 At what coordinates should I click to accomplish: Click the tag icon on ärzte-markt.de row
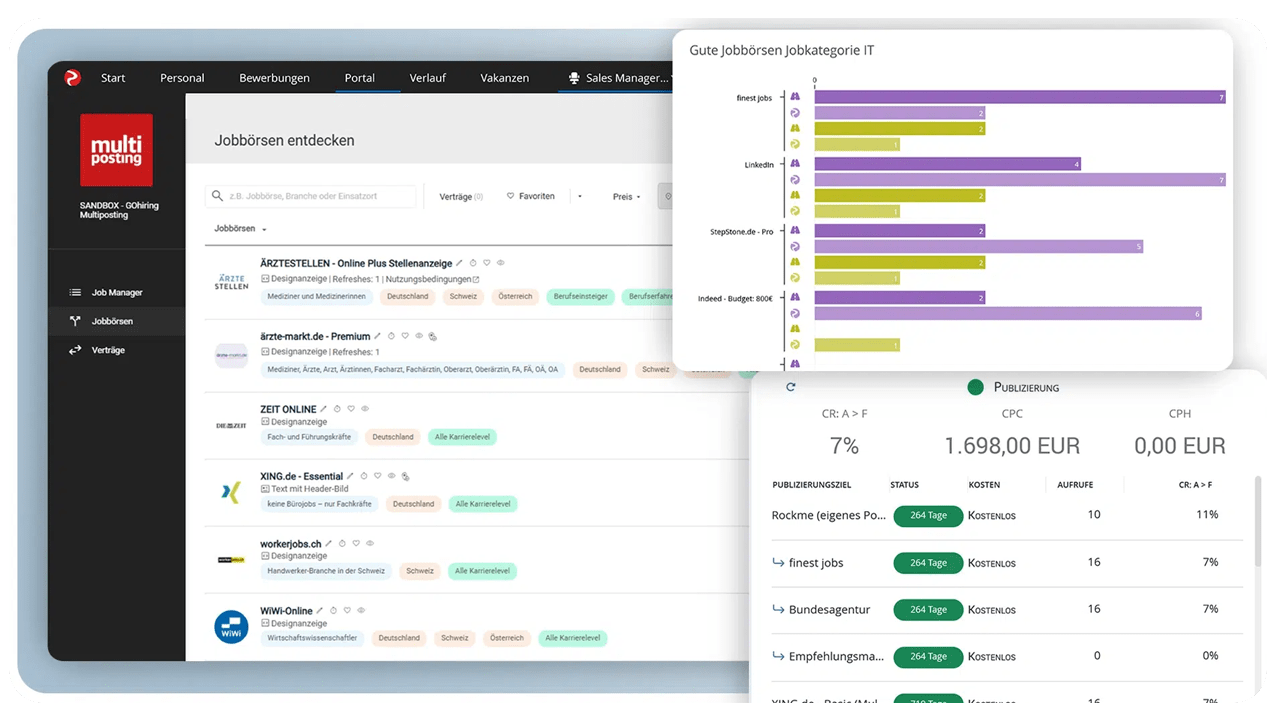point(432,336)
